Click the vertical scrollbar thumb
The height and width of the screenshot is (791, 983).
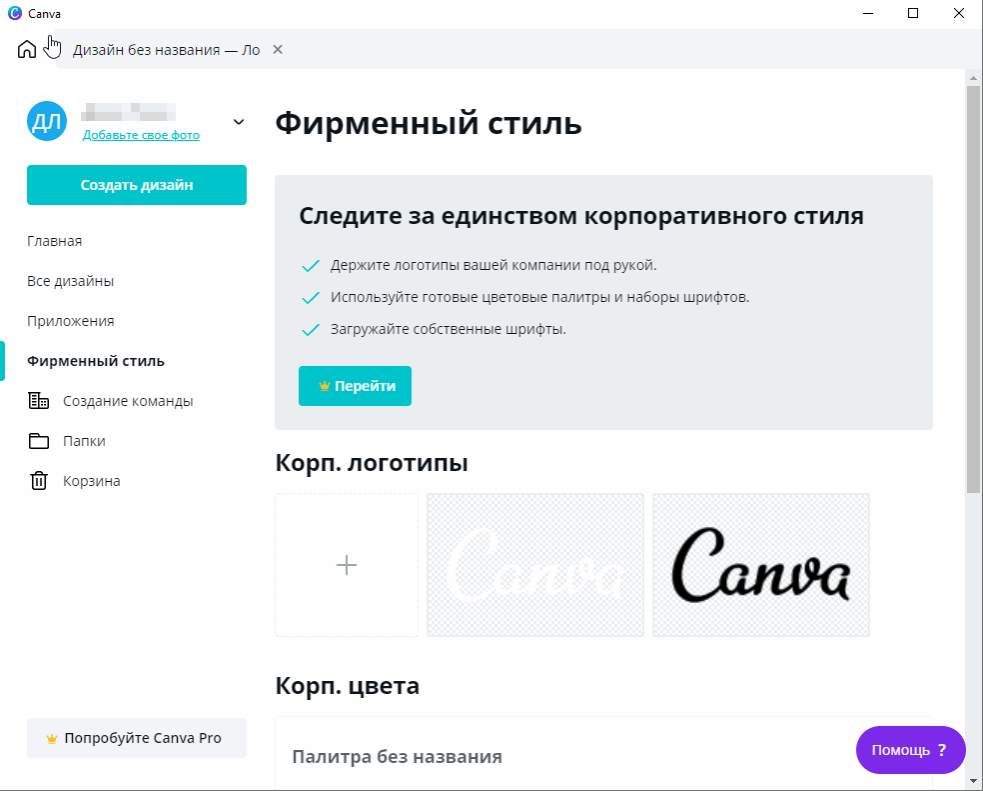[973, 288]
